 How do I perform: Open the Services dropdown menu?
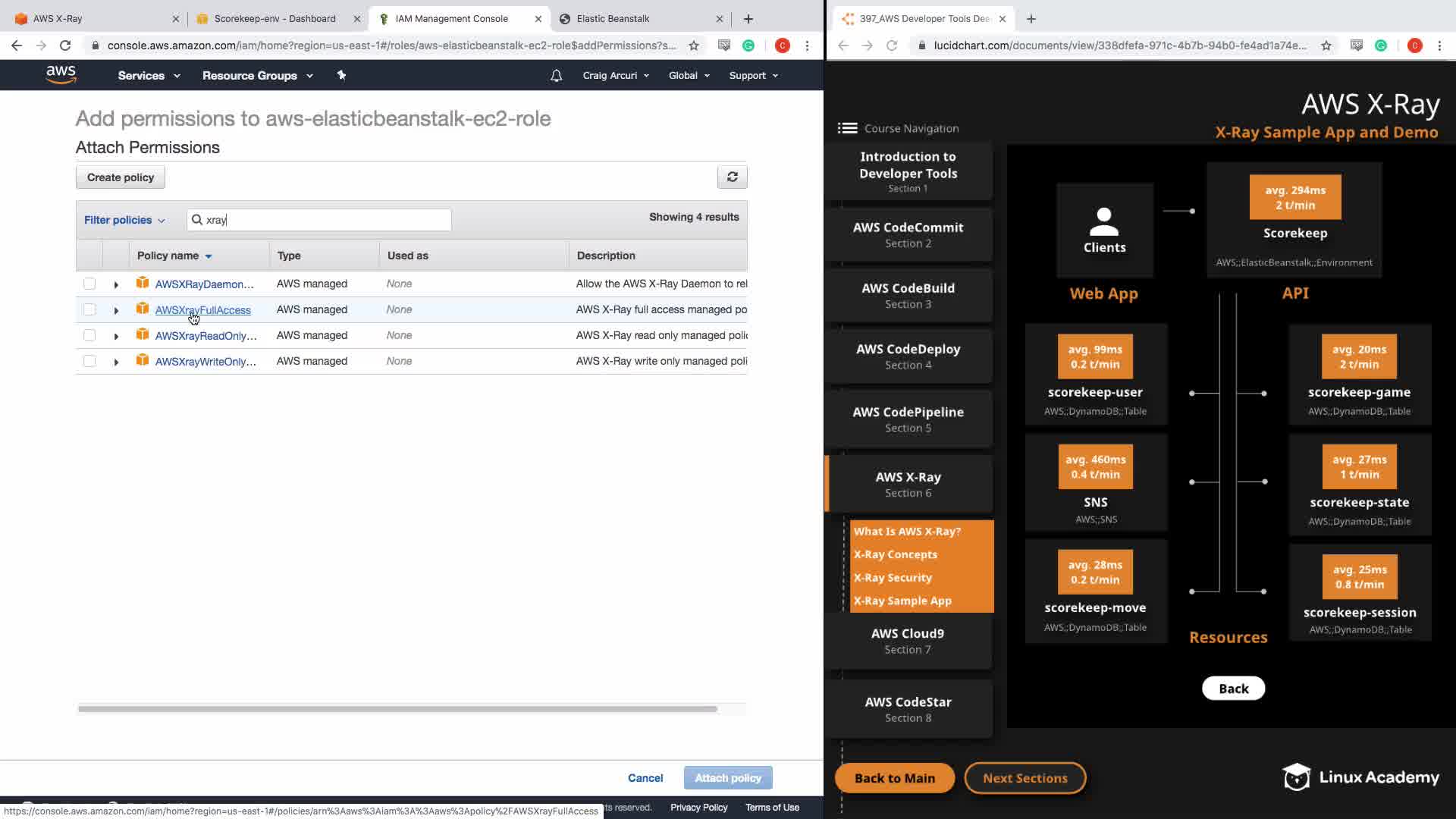[x=149, y=75]
